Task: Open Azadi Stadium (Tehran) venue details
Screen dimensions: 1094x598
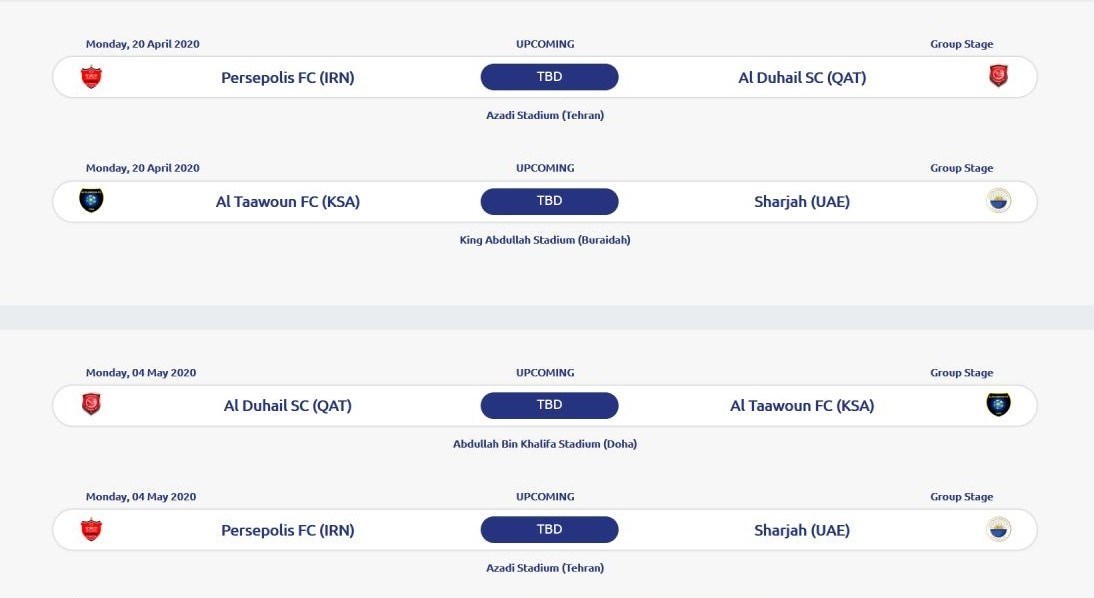Action: (x=547, y=114)
